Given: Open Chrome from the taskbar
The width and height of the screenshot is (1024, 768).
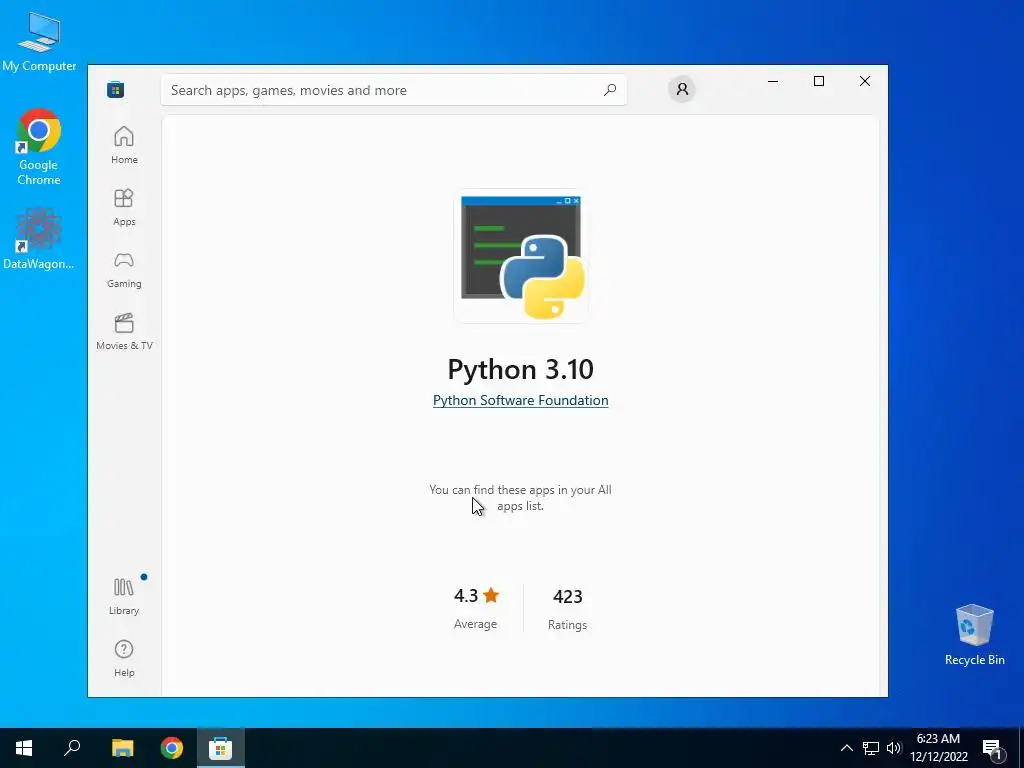Looking at the screenshot, I should pyautogui.click(x=172, y=748).
